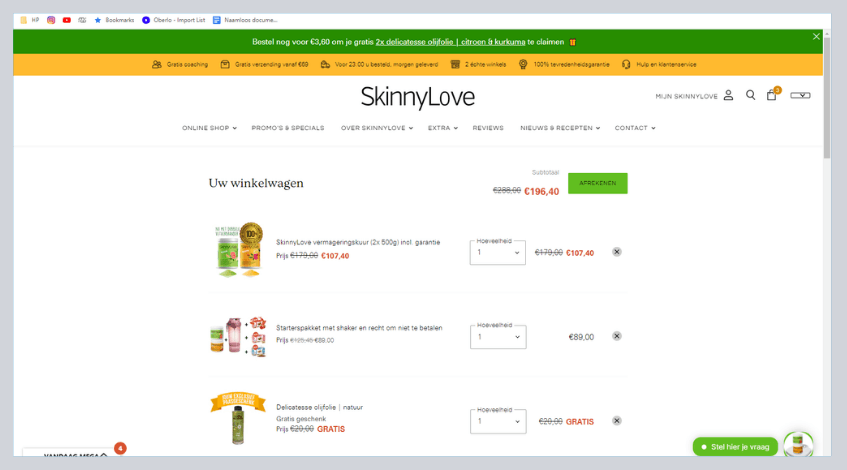847x470 pixels.
Task: Click the red 4 notification badge
Action: pyautogui.click(x=120, y=448)
